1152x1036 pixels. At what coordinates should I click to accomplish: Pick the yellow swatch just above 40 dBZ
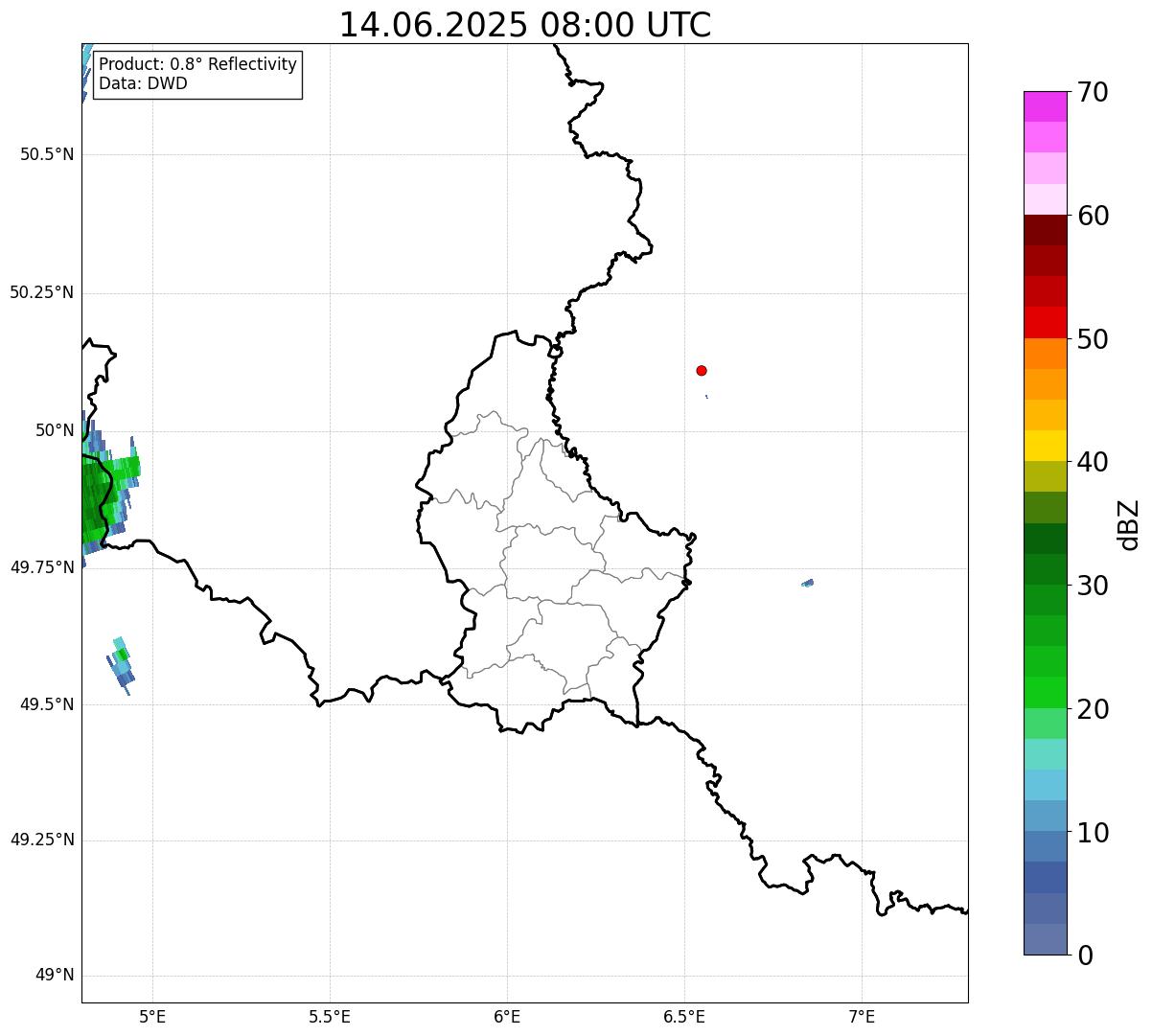pos(1045,446)
